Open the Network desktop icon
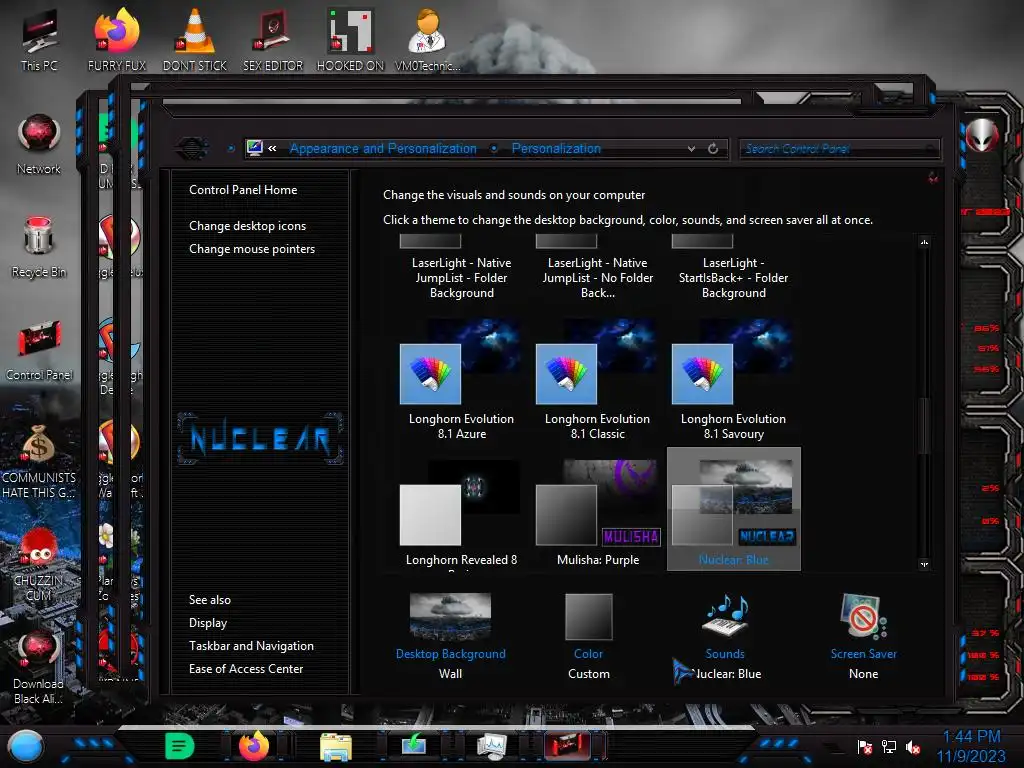The image size is (1024, 768). tap(39, 144)
